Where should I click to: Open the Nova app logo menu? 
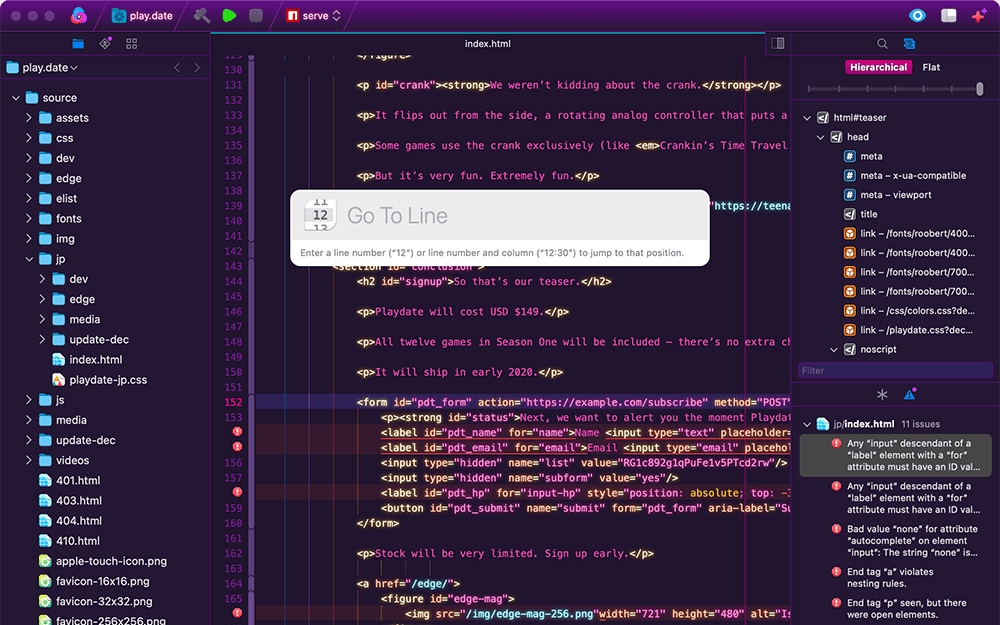78,15
